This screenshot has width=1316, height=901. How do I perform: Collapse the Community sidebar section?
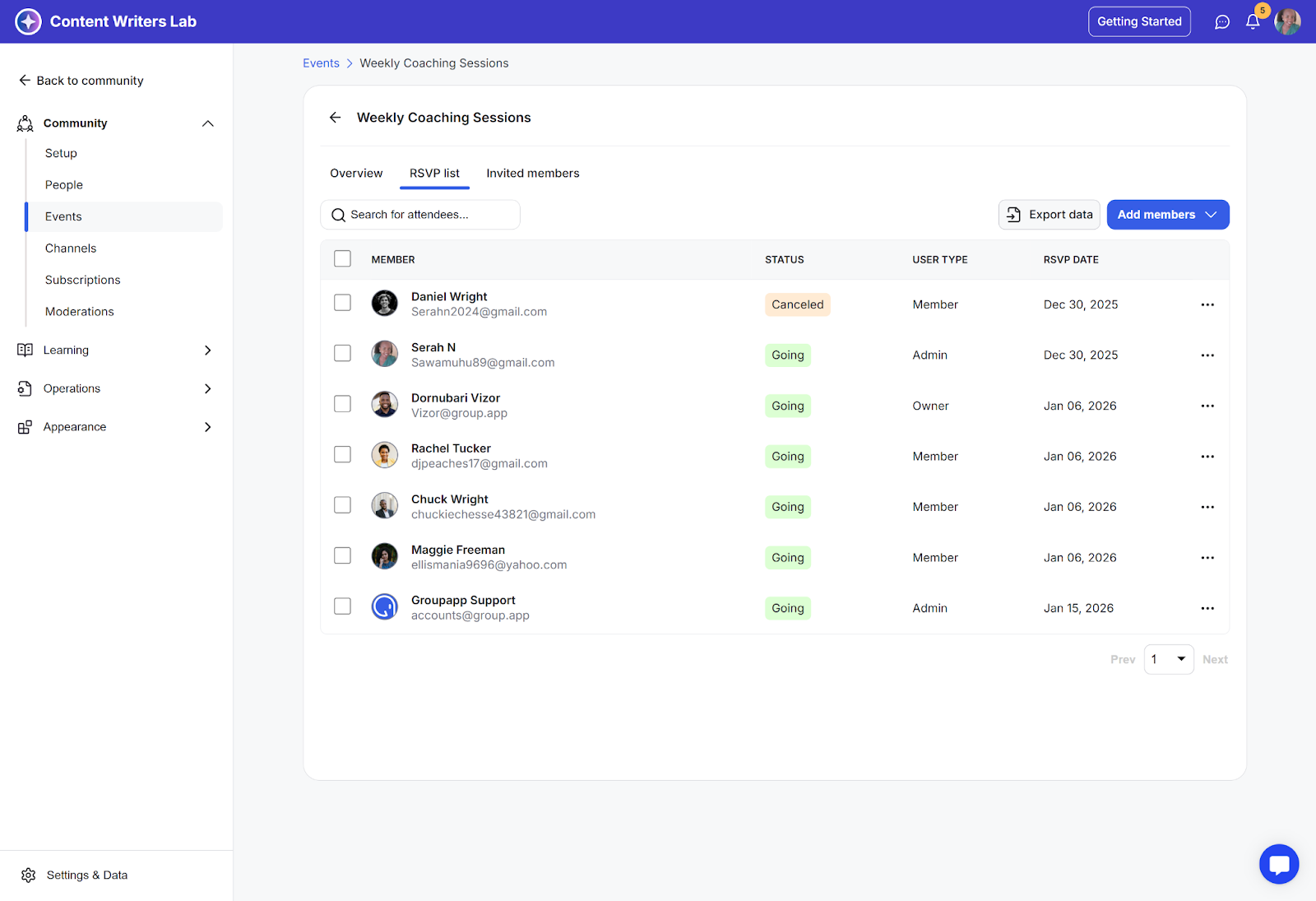[207, 123]
